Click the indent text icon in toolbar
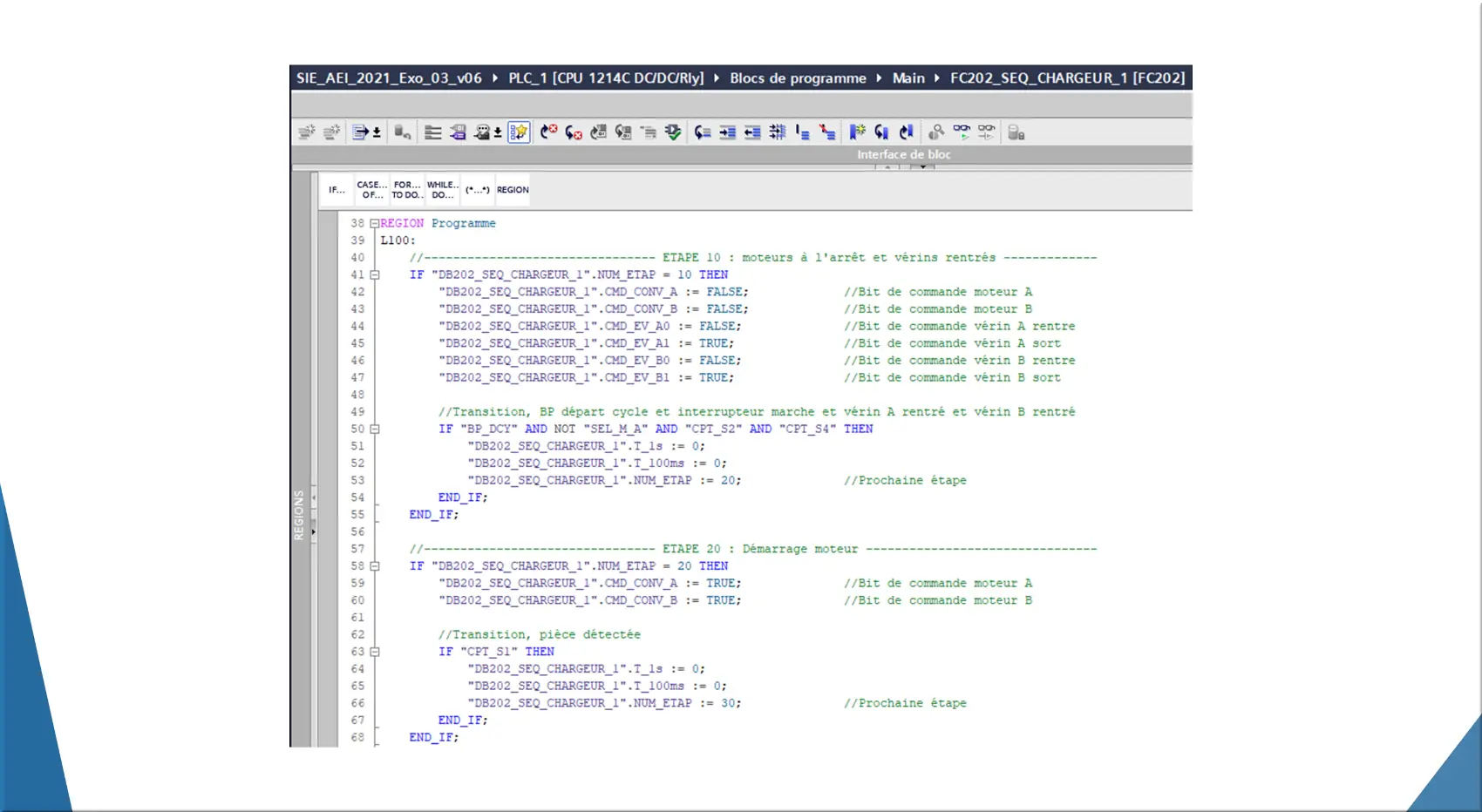The image size is (1482, 812). coord(727,132)
